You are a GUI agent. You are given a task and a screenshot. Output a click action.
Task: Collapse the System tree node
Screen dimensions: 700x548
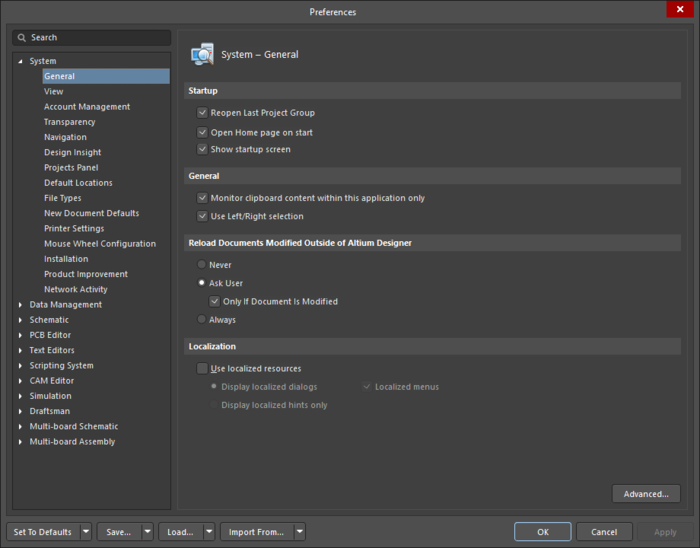(x=20, y=62)
